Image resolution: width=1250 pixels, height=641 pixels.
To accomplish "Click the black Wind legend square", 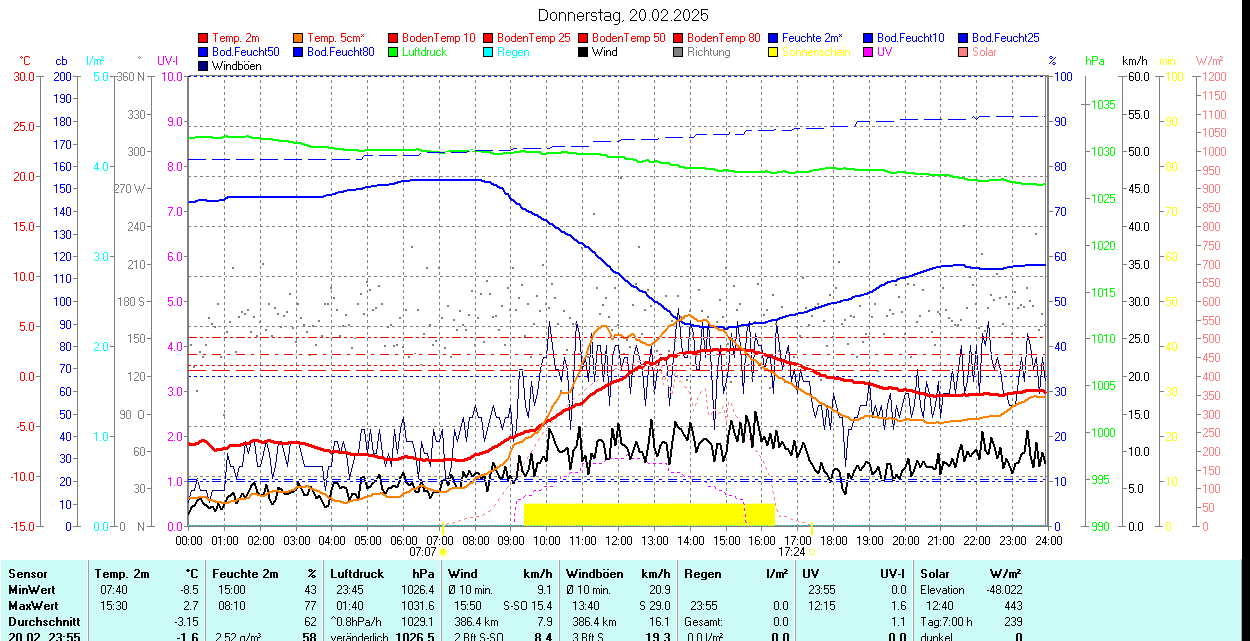I will [583, 52].
